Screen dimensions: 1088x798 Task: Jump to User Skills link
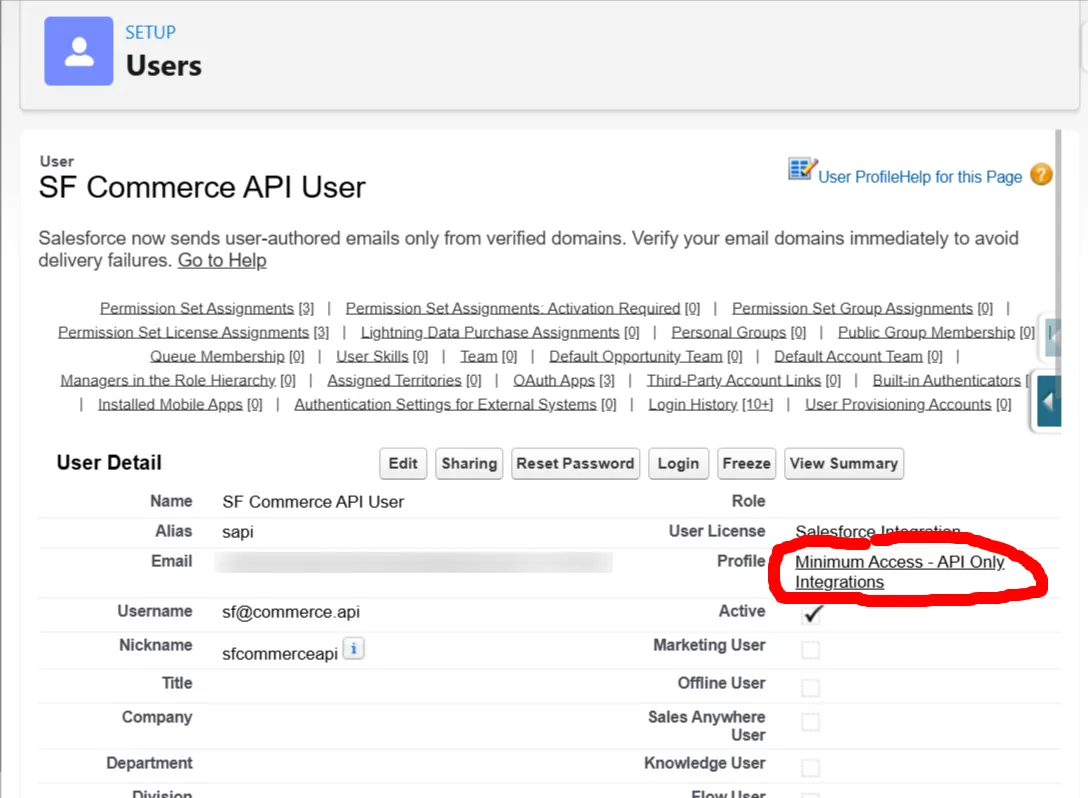382,357
